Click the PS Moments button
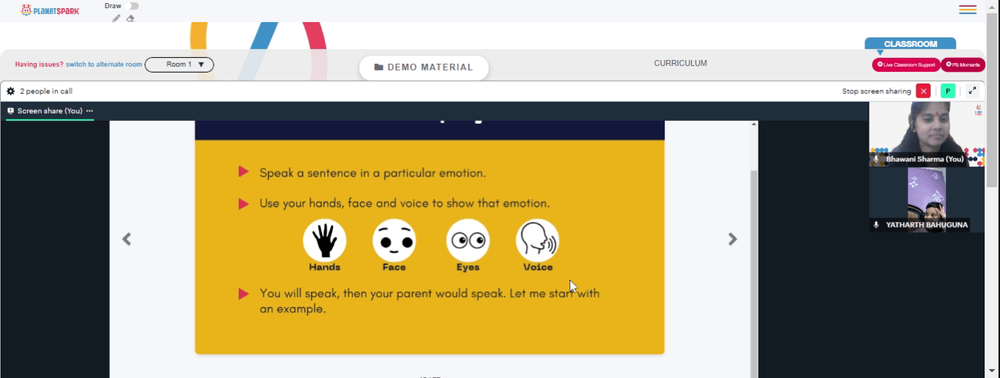 pos(963,64)
